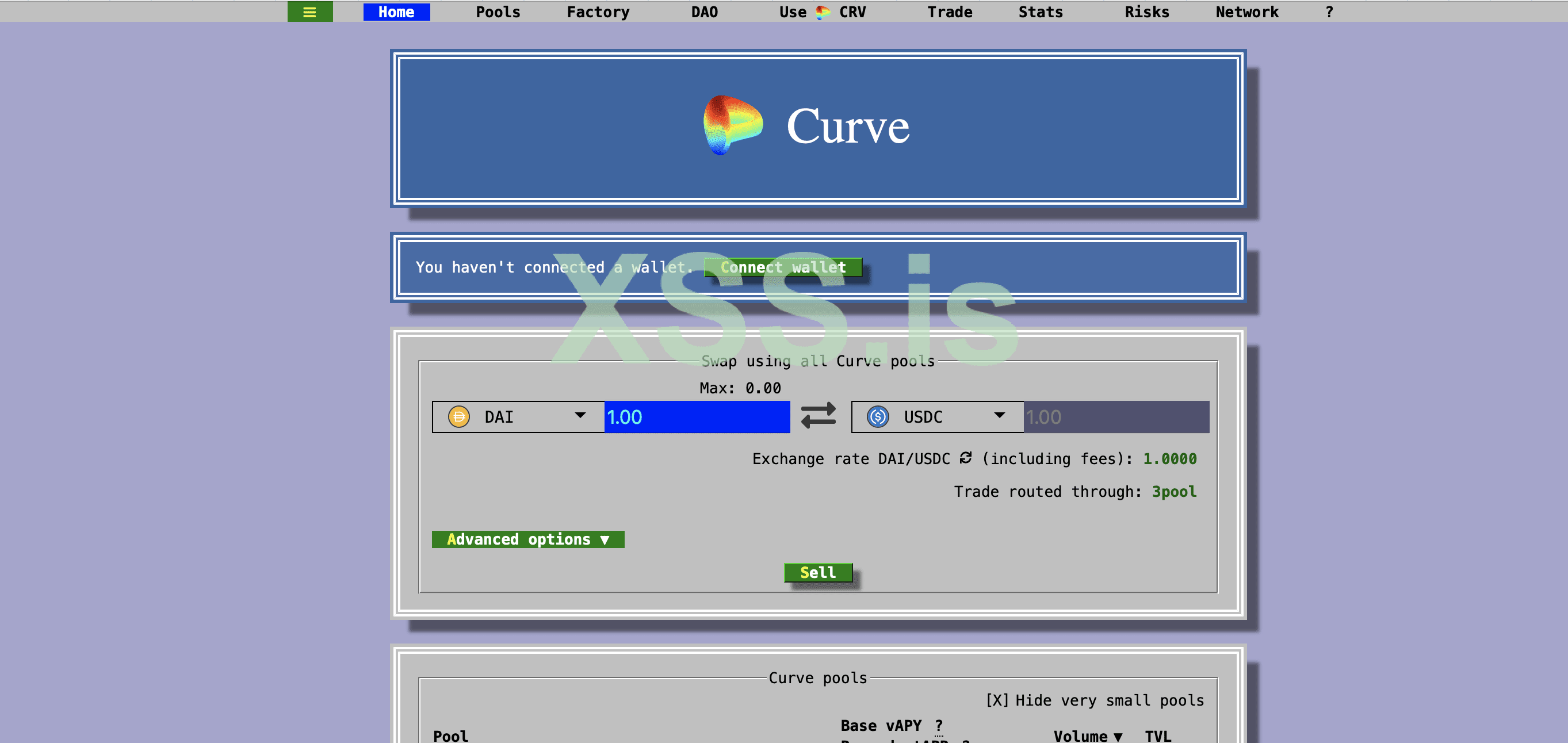Click the DAI coin icon
1568x743 pixels.
[x=458, y=417]
